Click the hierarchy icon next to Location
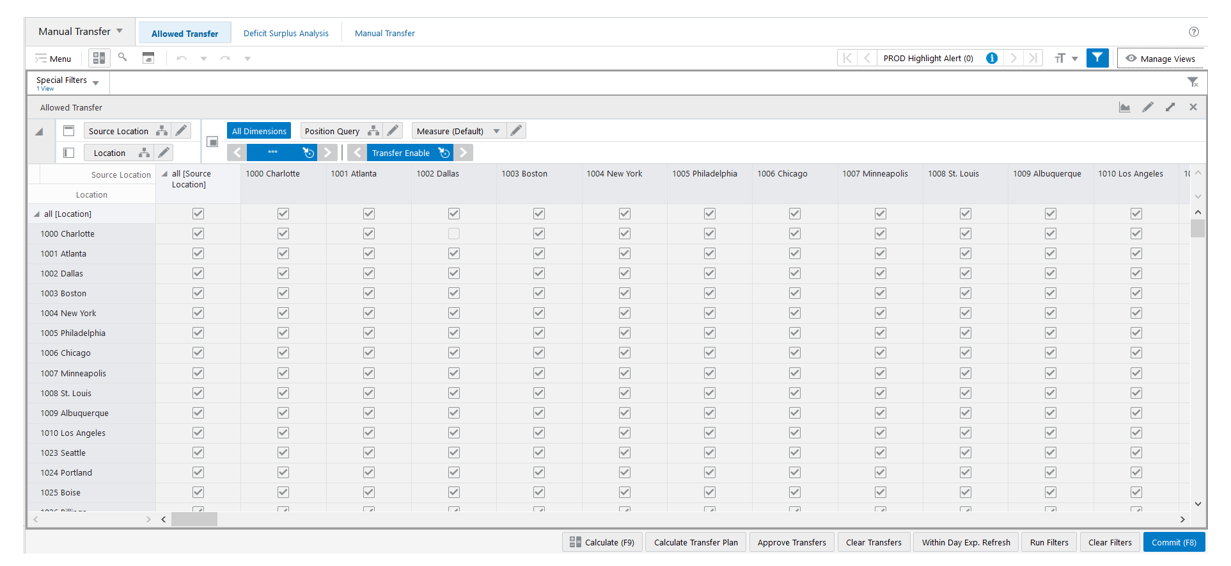The width and height of the screenshot is (1231, 566). (x=144, y=153)
